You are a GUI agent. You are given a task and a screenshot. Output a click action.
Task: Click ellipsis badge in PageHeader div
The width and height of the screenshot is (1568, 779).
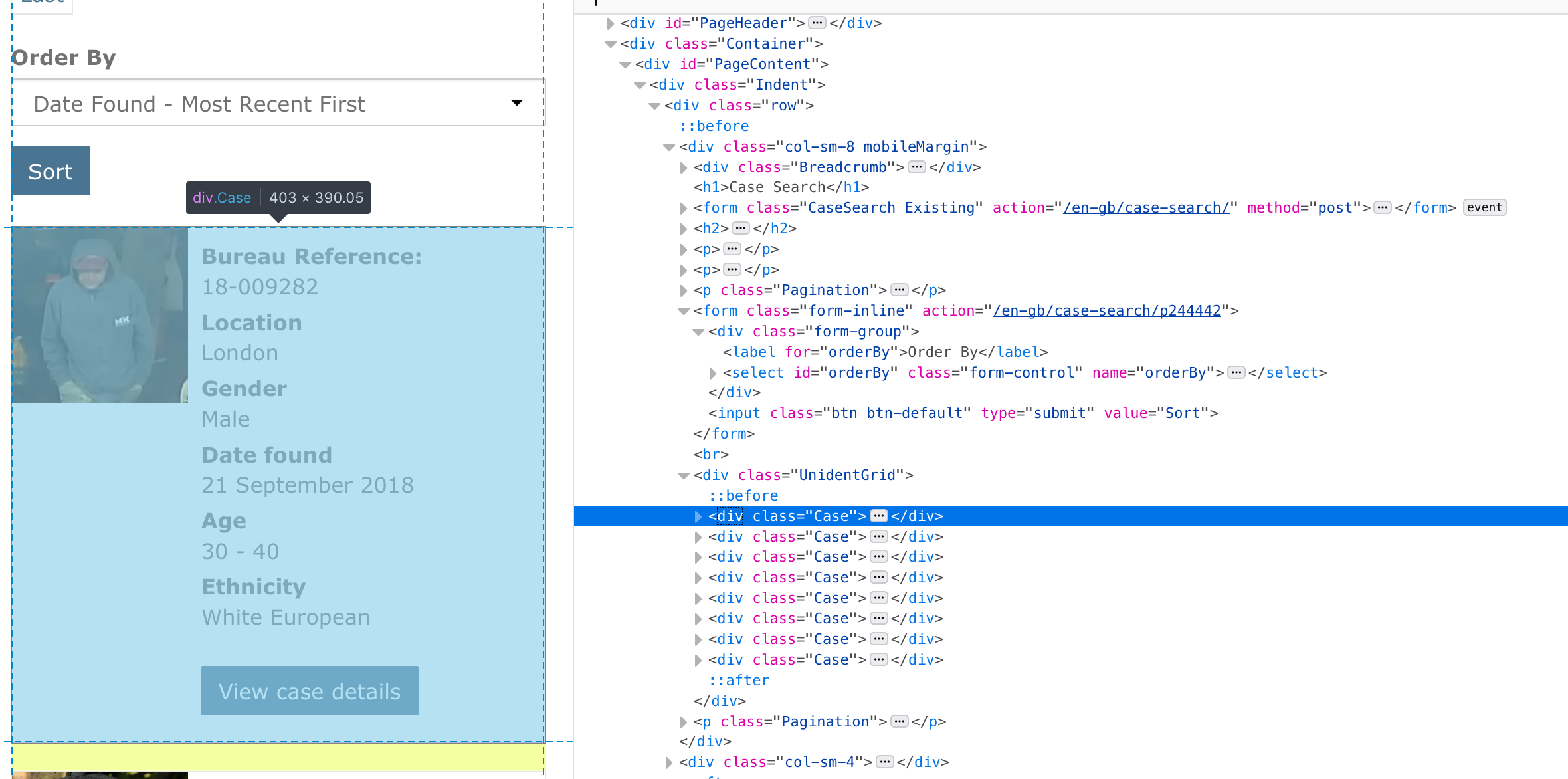click(x=817, y=23)
